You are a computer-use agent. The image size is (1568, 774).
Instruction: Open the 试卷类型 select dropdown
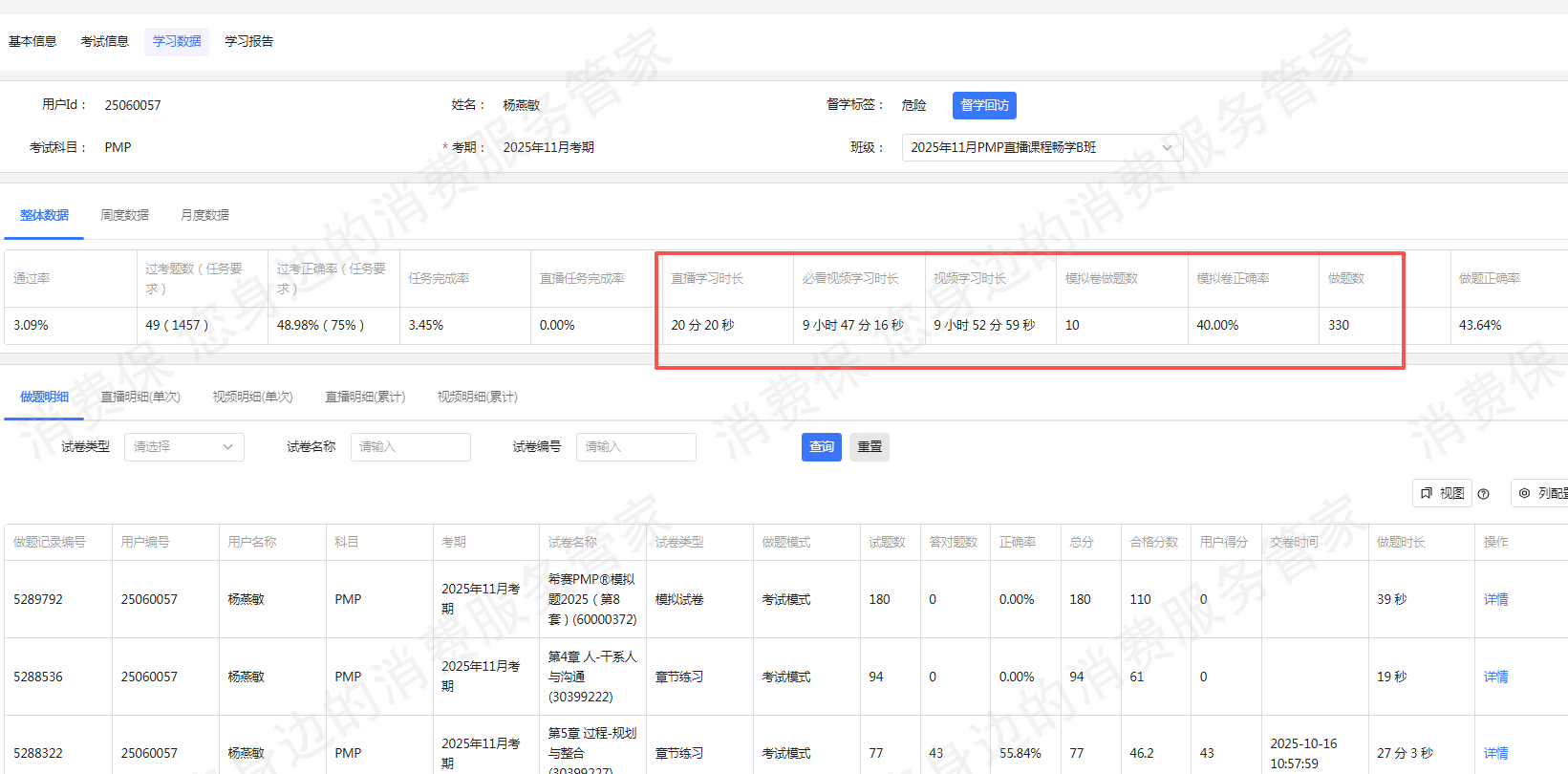click(183, 447)
